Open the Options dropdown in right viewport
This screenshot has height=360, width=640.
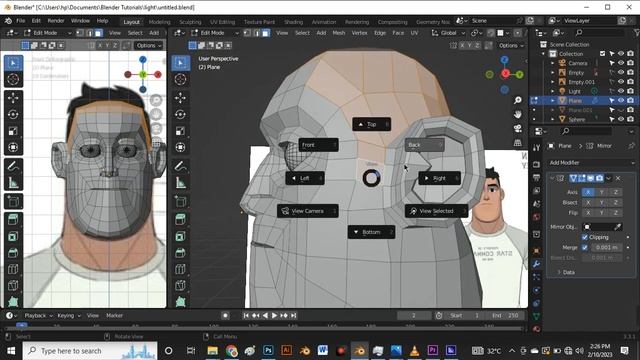511,46
